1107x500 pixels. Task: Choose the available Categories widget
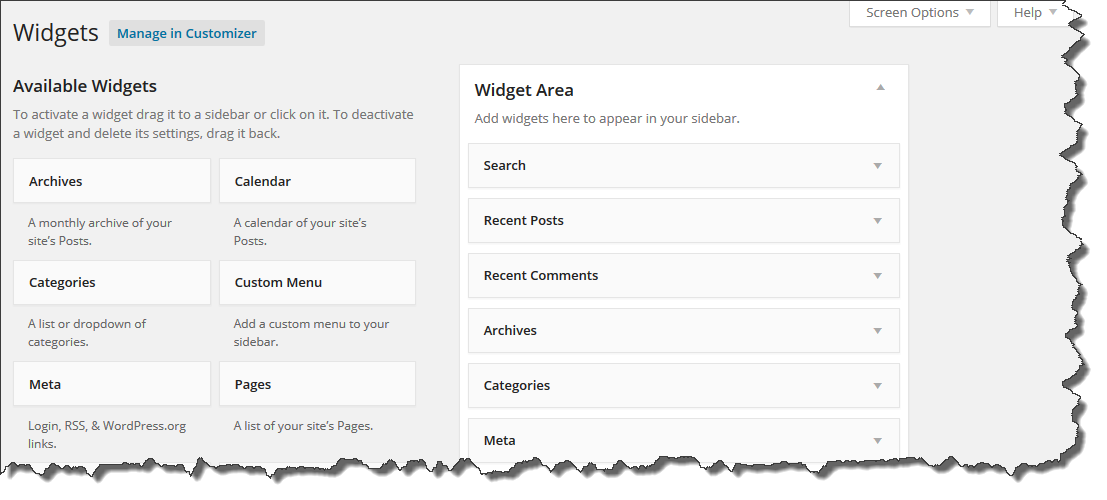[x=112, y=283]
